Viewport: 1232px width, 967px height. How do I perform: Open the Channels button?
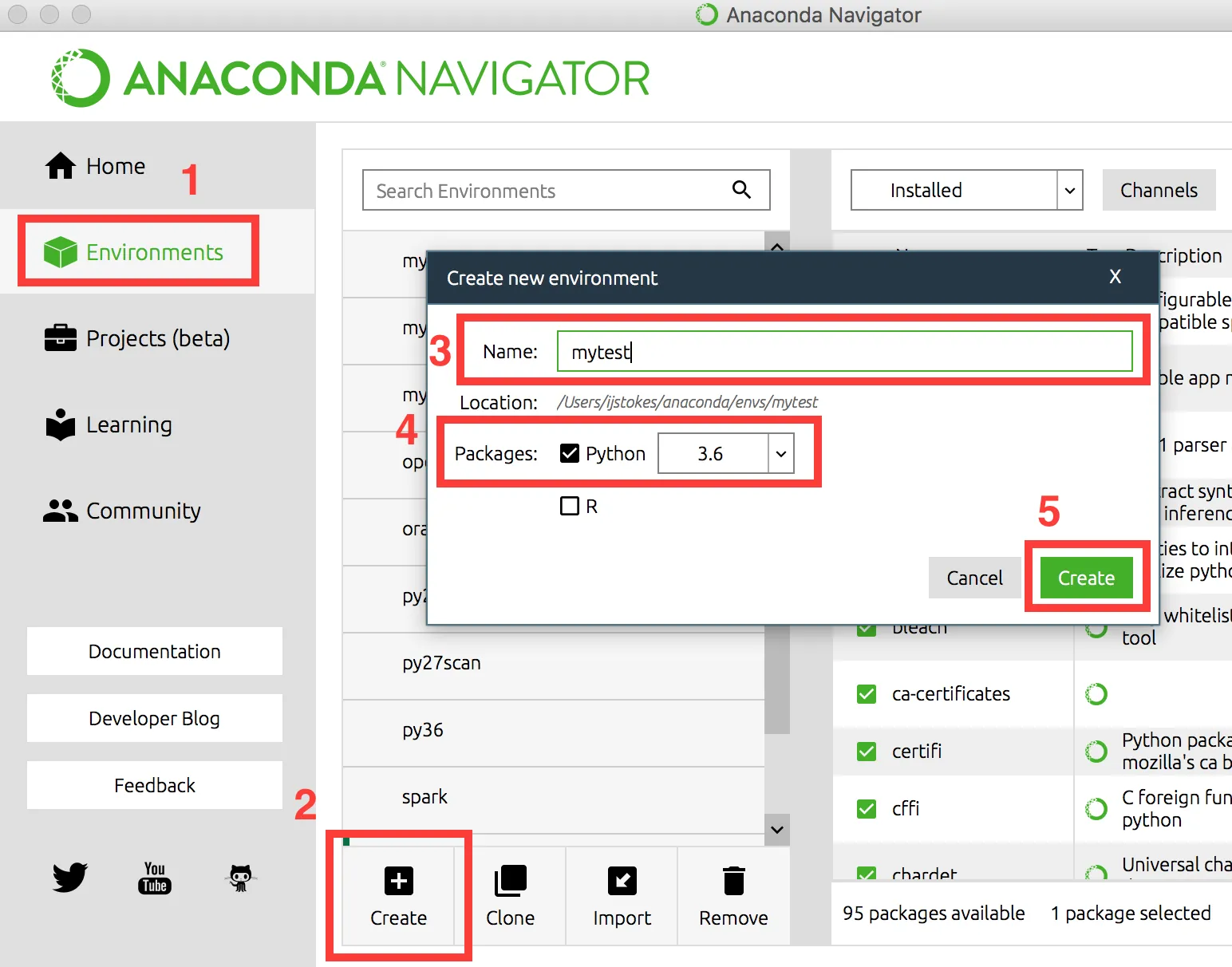[x=1159, y=190]
